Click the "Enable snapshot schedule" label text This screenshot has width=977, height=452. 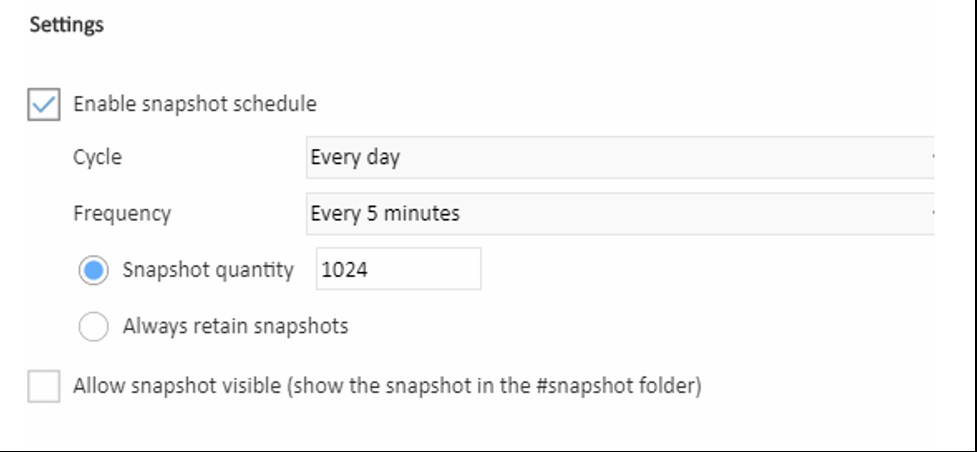pyautogui.click(x=195, y=103)
